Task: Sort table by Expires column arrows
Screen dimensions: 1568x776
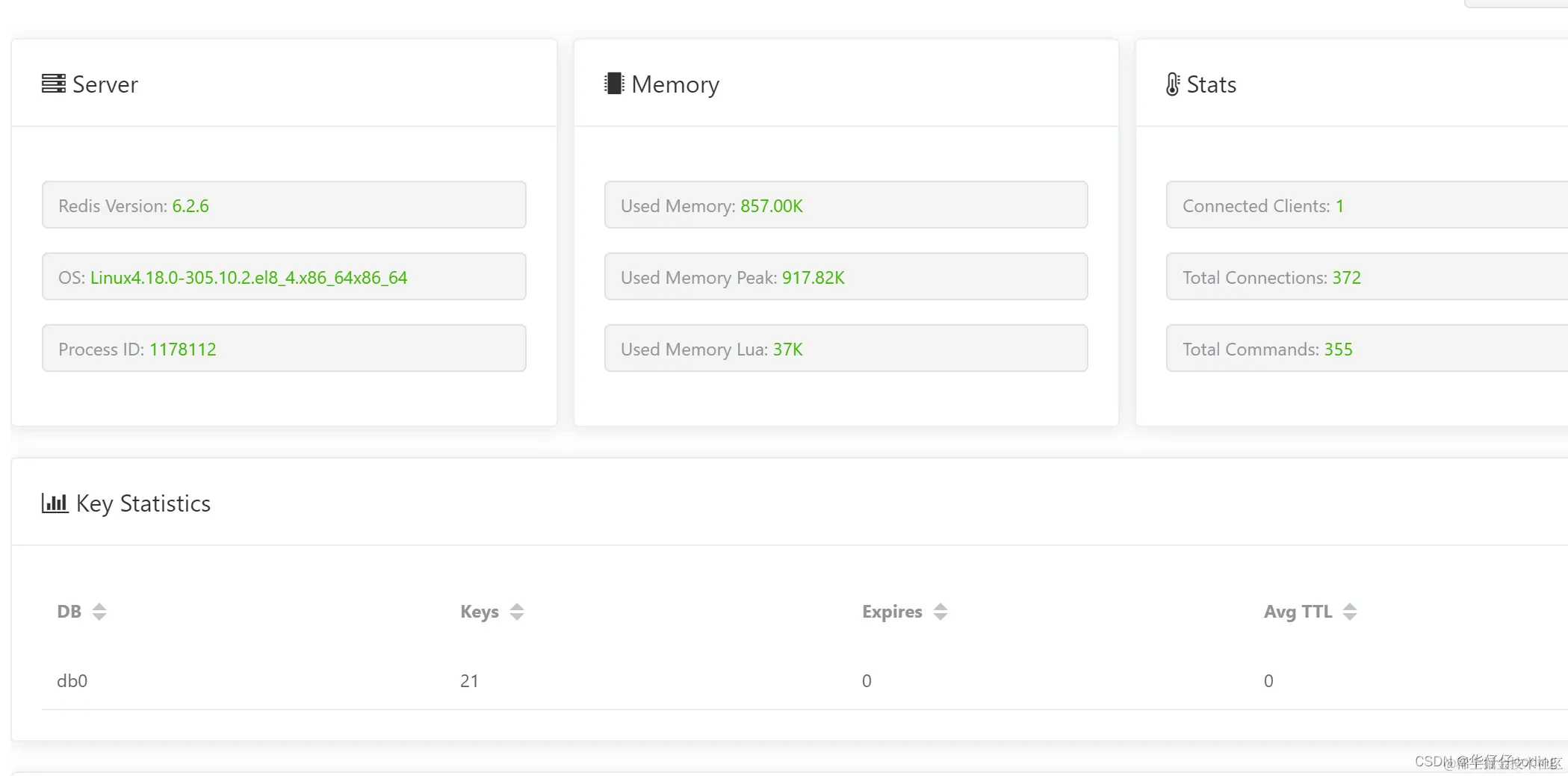Action: point(941,612)
